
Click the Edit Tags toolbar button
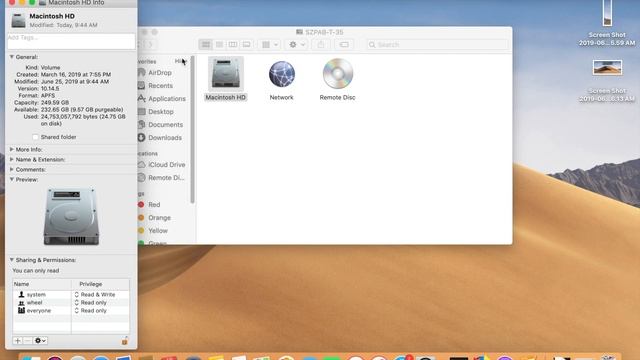pos(344,44)
